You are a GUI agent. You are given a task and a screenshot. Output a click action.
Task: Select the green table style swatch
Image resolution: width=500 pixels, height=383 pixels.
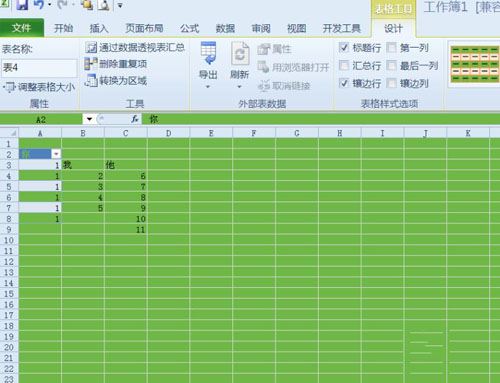click(475, 64)
